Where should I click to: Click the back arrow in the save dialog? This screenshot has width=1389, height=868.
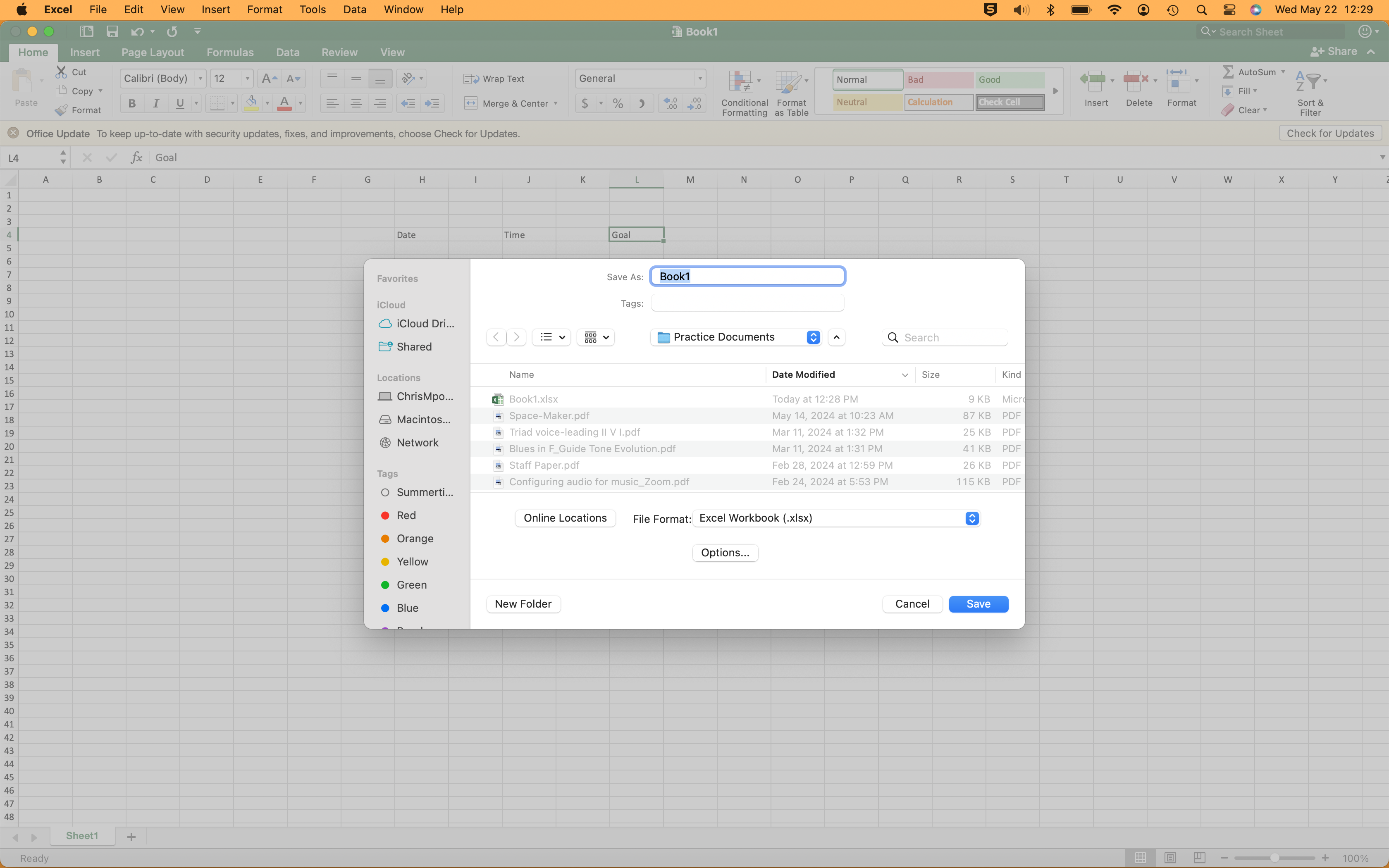point(496,337)
